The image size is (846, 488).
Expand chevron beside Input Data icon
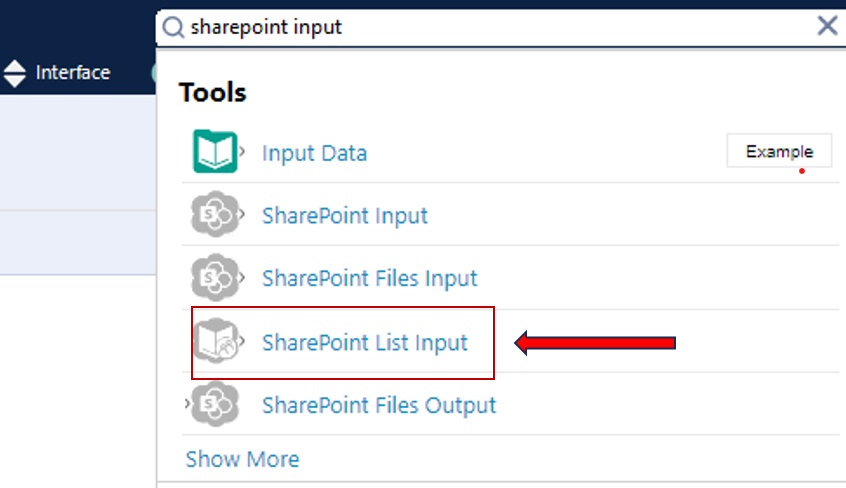(242, 151)
